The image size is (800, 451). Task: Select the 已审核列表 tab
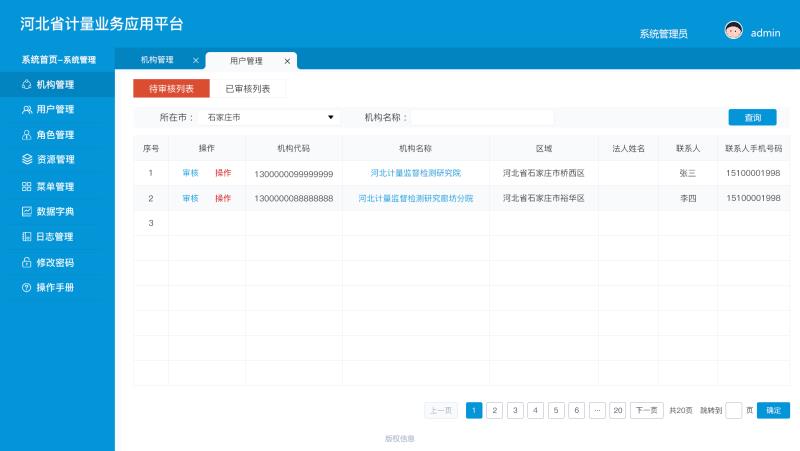(247, 89)
